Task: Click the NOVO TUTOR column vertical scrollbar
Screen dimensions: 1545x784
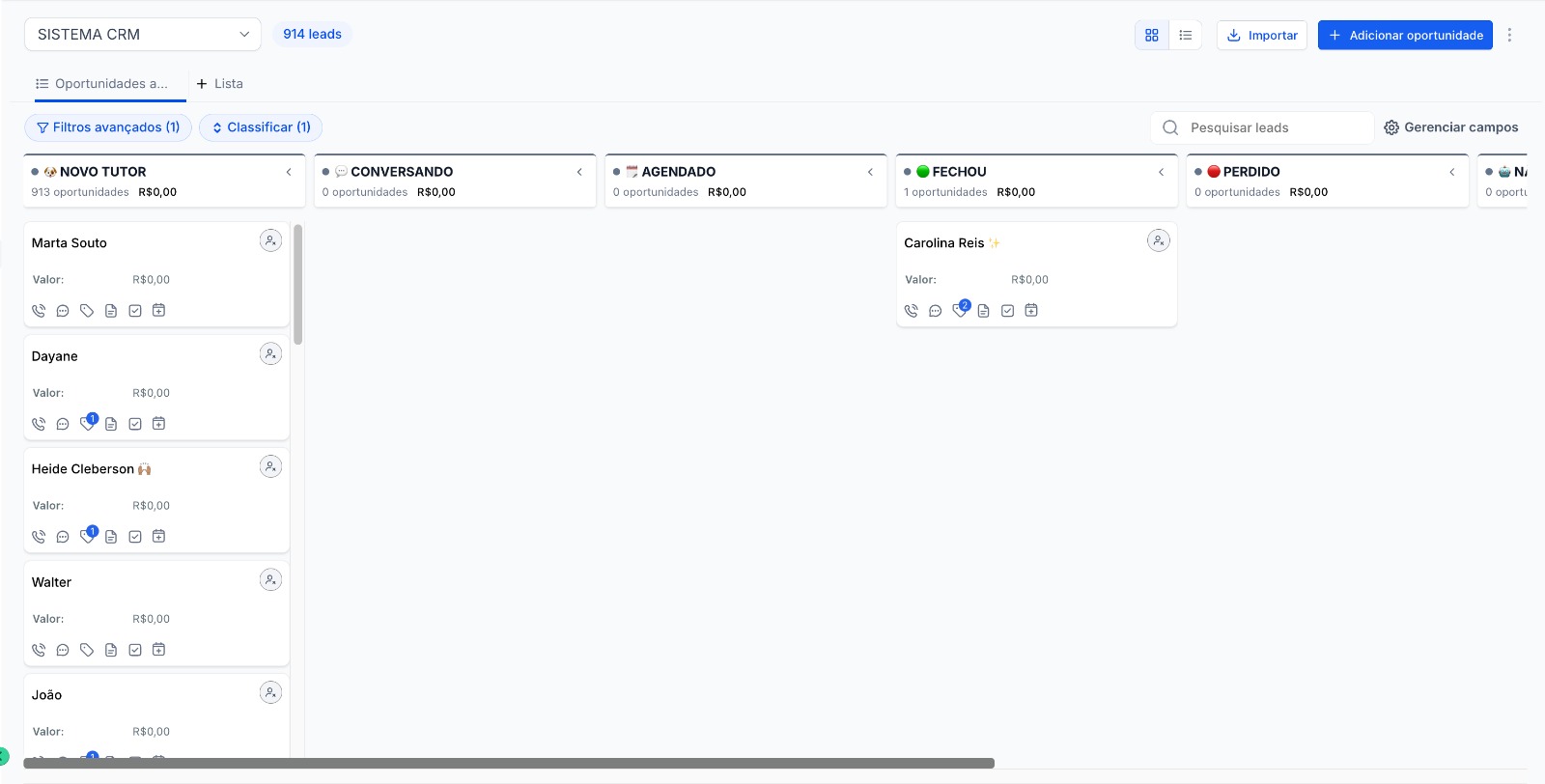Action: tap(298, 284)
